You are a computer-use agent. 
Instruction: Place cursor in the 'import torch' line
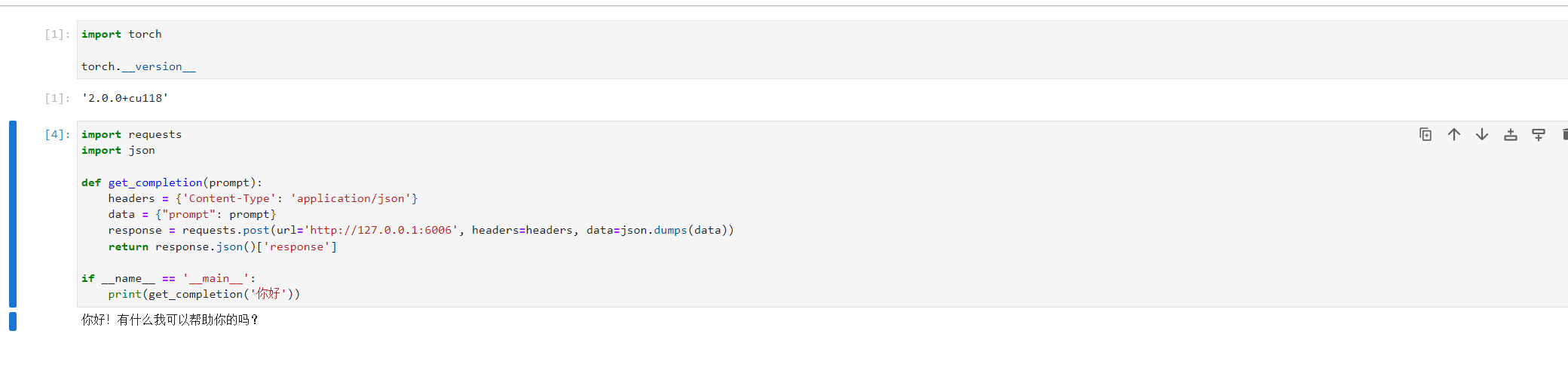[121, 34]
